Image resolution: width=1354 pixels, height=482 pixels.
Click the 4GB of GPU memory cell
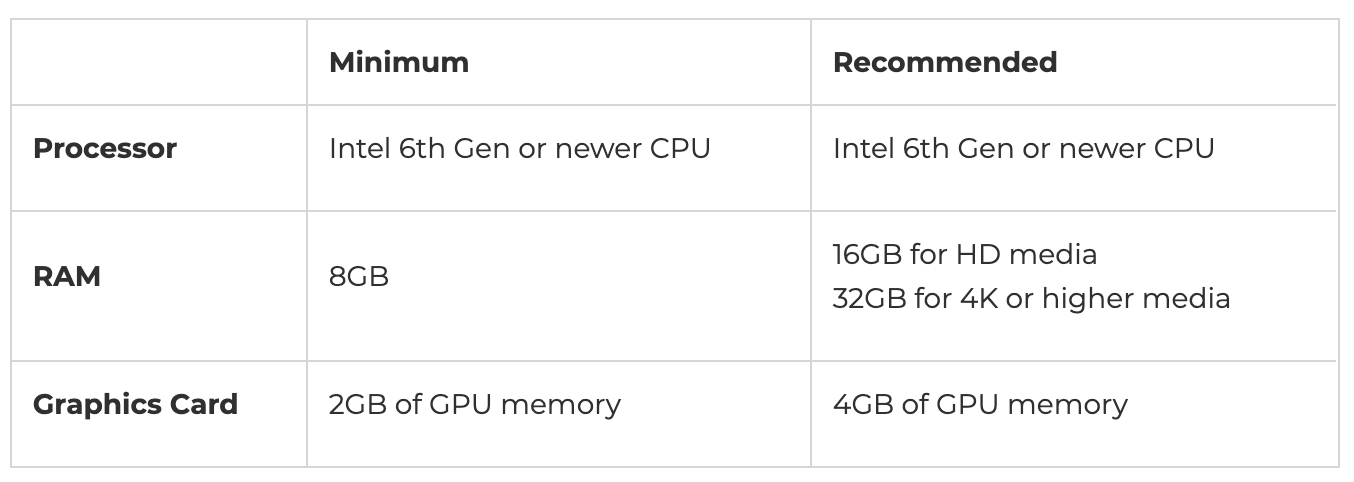[980, 405]
